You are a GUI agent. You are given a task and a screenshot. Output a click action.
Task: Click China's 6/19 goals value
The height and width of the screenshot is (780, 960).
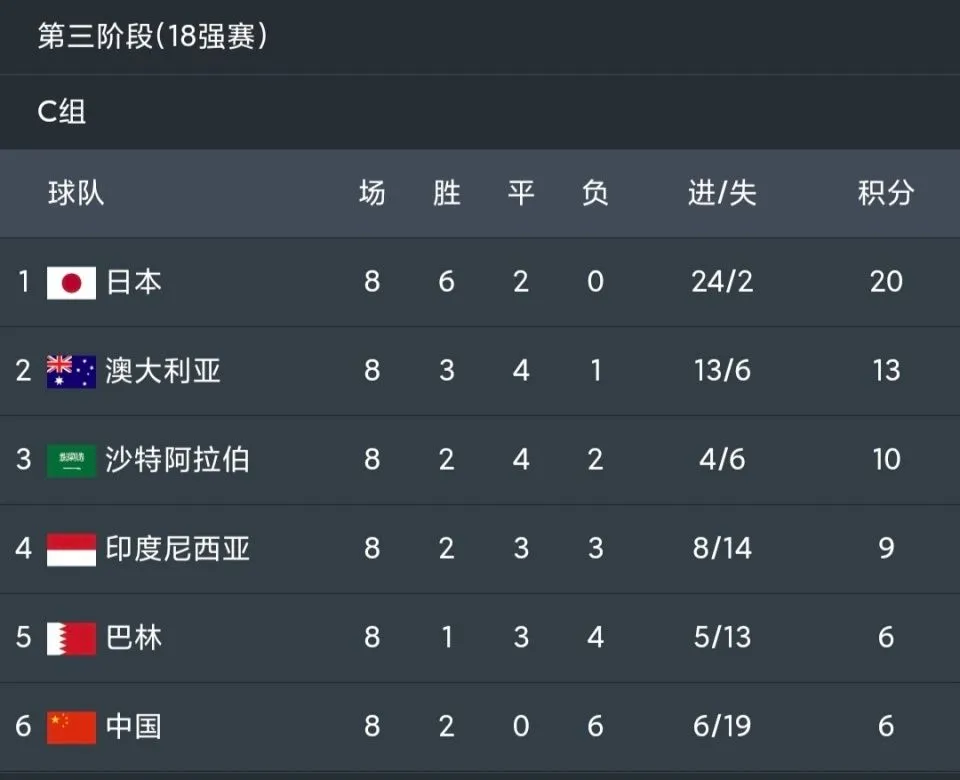[x=722, y=726]
